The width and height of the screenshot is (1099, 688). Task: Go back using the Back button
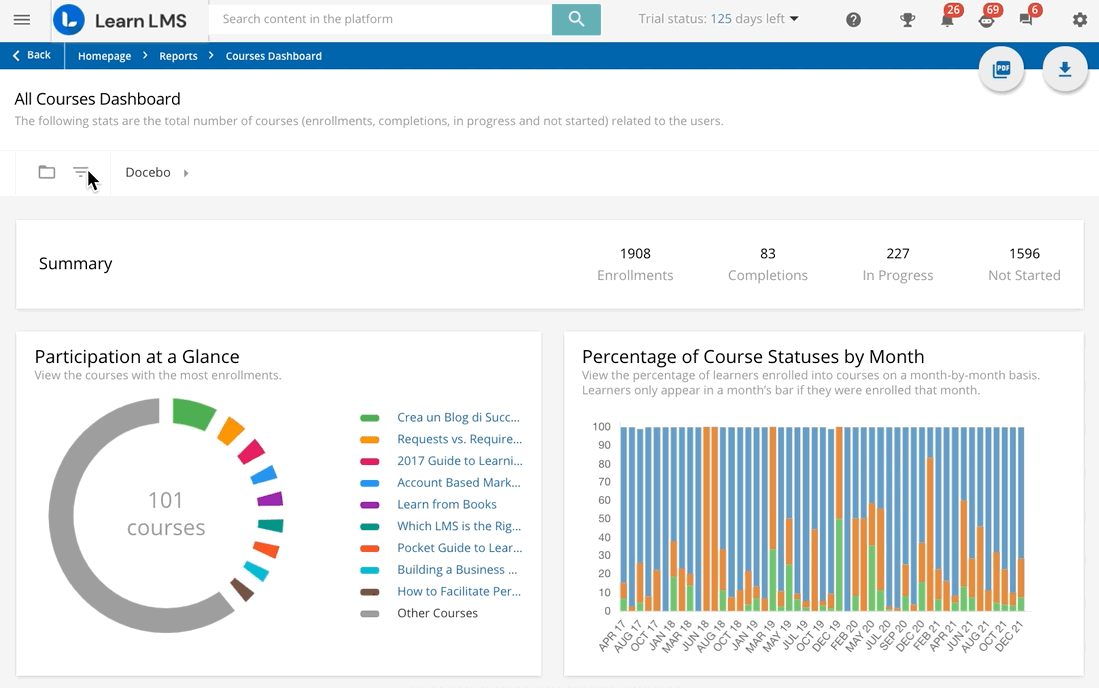[32, 56]
